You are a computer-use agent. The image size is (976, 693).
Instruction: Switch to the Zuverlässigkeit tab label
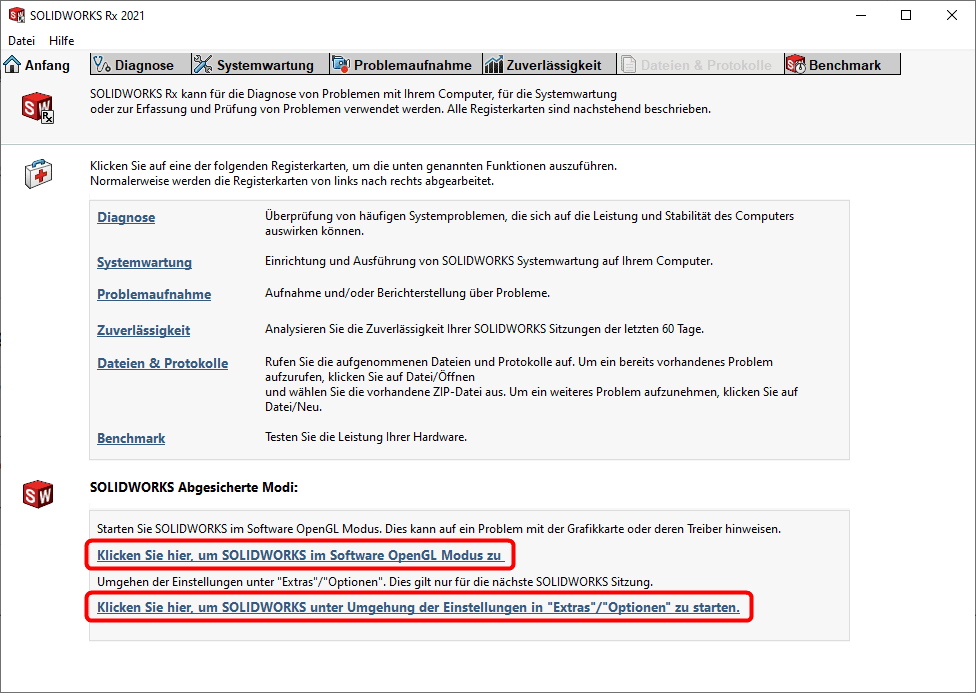click(x=554, y=65)
